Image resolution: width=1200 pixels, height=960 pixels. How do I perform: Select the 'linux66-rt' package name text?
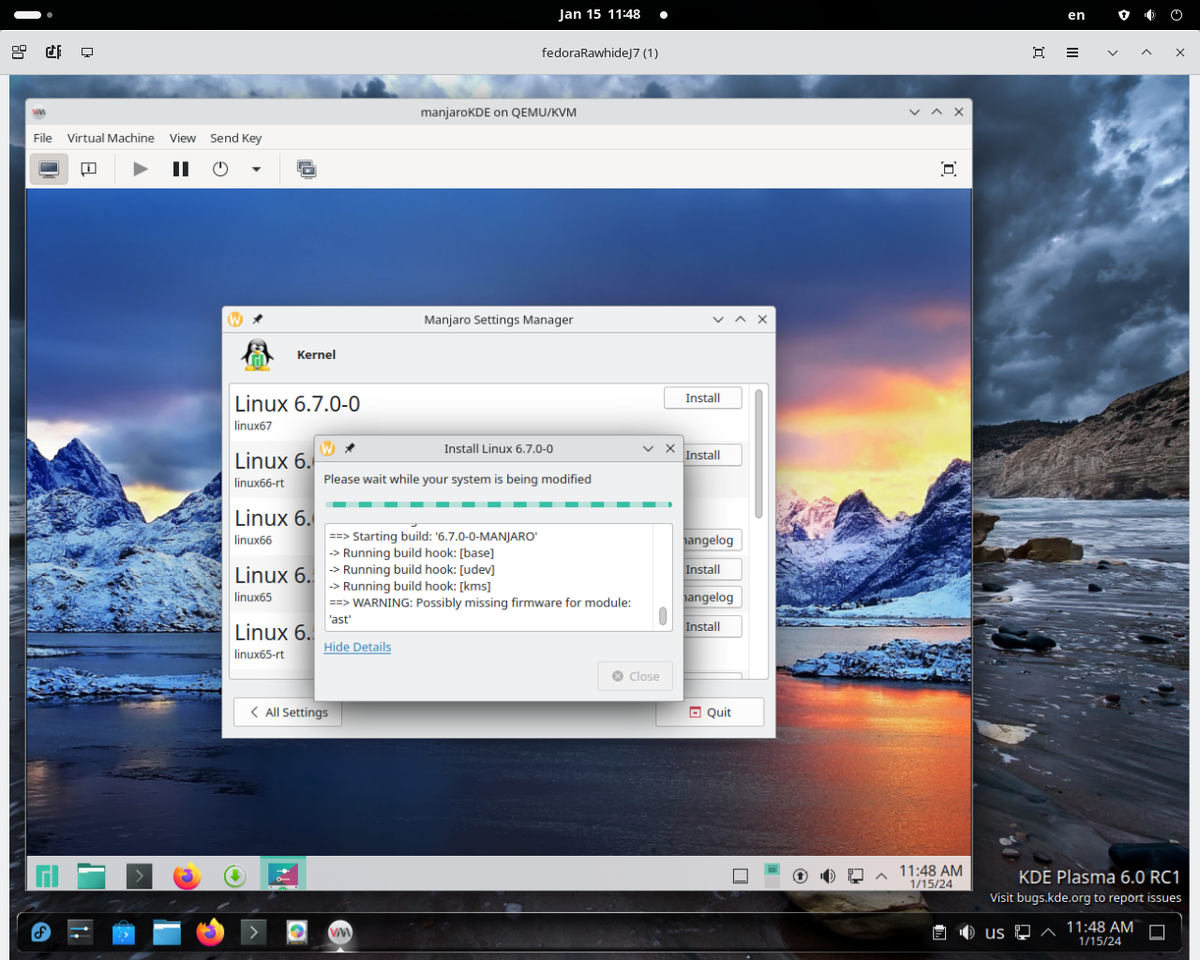pyautogui.click(x=259, y=483)
